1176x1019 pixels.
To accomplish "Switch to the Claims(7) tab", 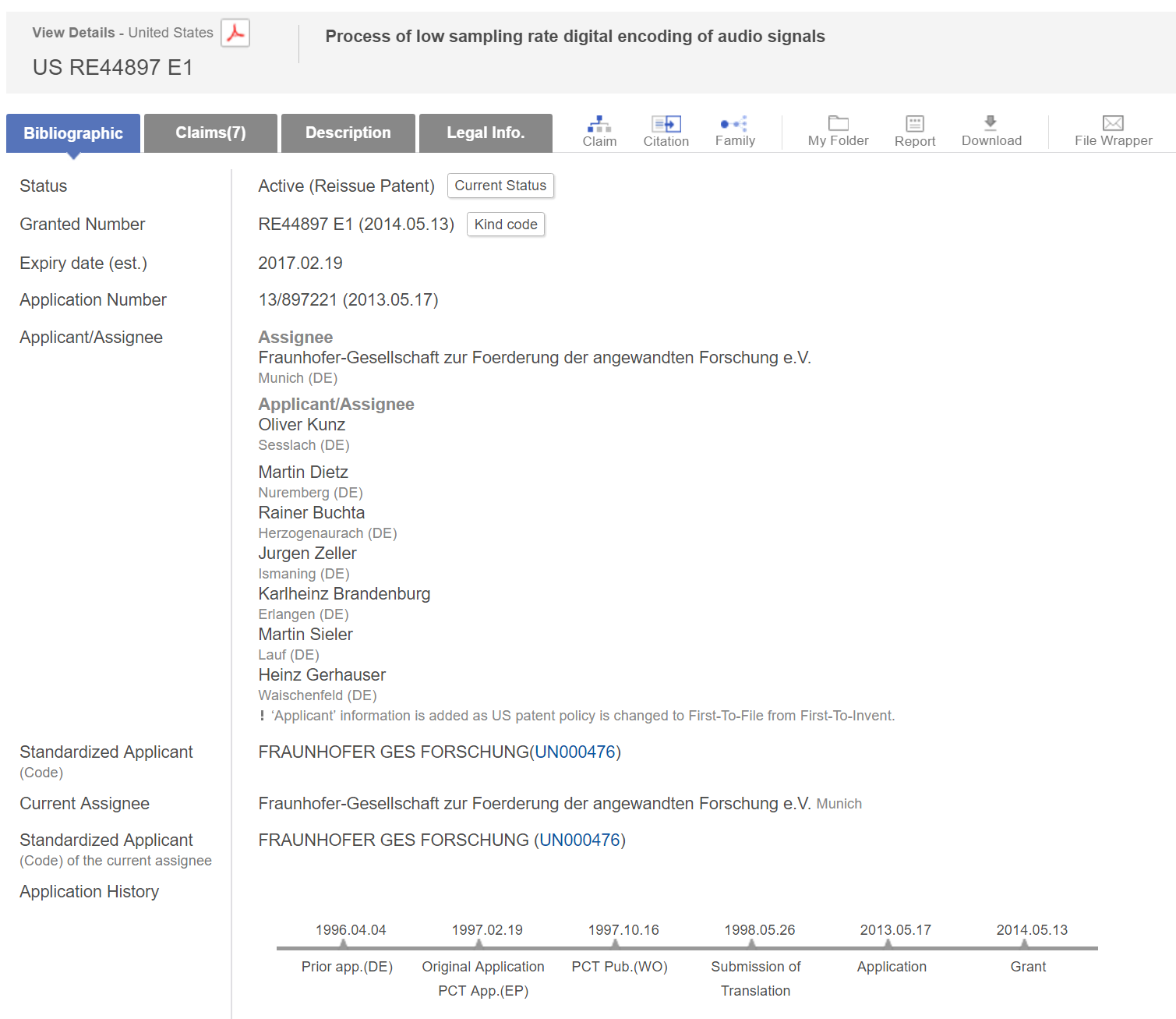I will [210, 133].
